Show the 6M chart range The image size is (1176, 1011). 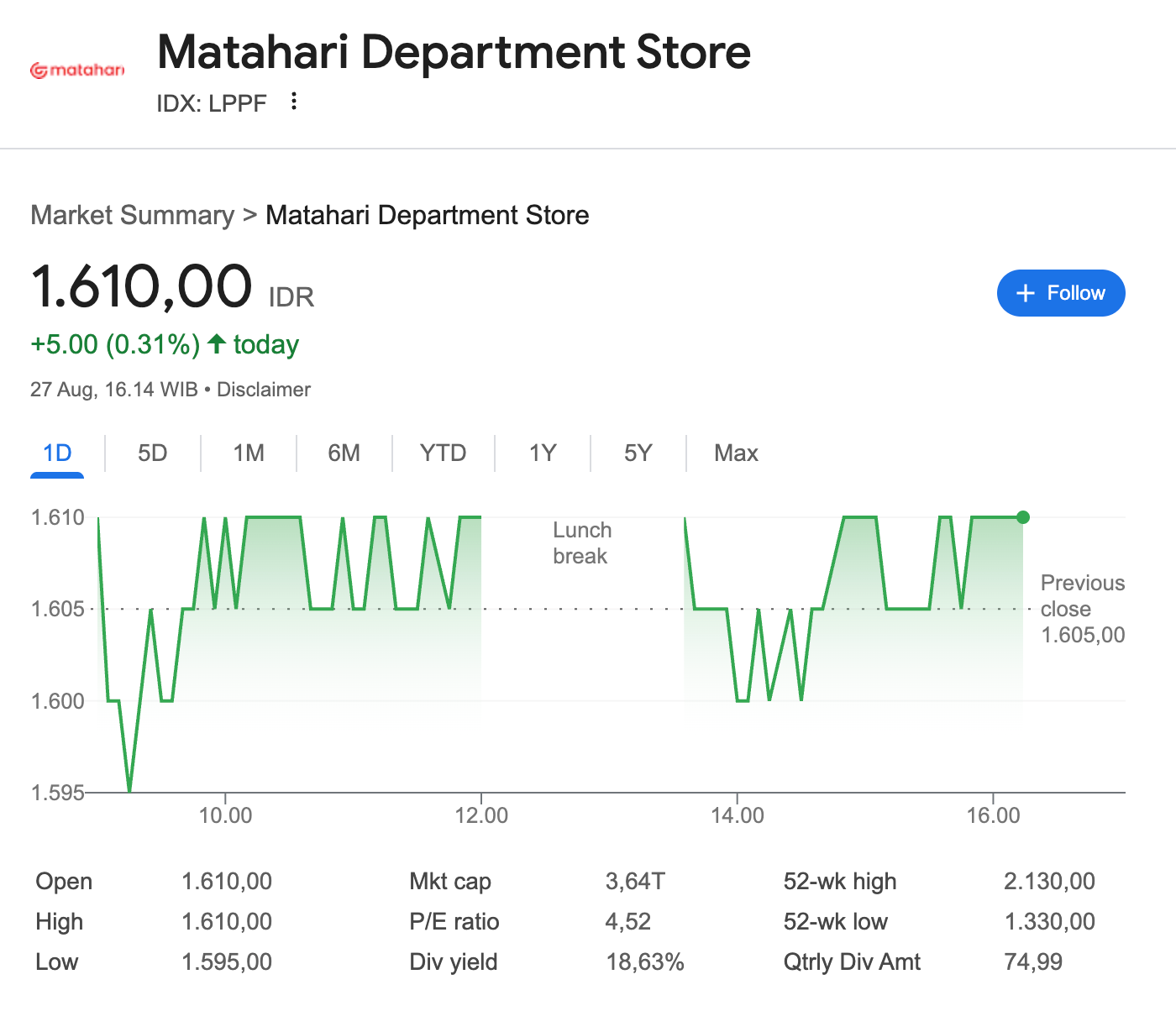[344, 453]
